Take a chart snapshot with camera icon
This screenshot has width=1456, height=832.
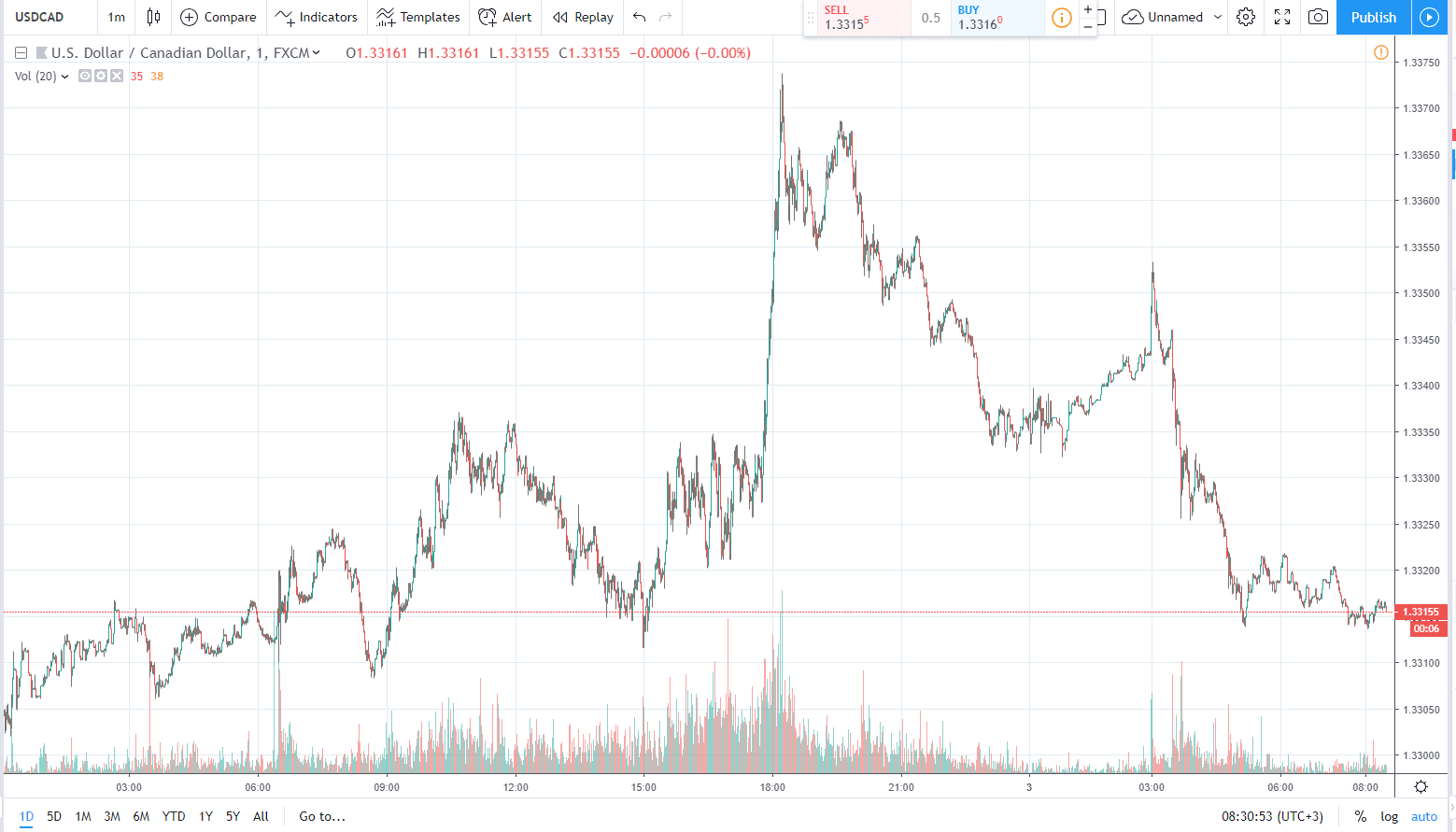[1318, 17]
